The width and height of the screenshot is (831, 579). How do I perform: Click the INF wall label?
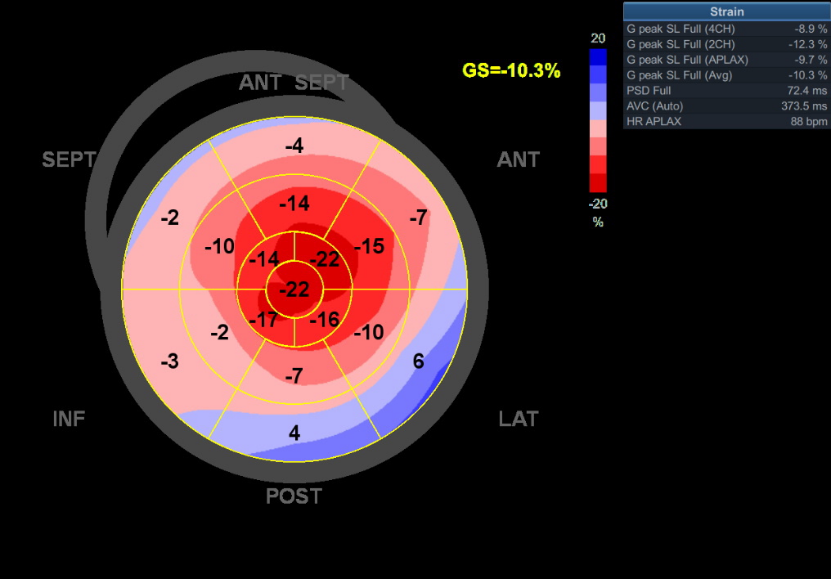point(69,419)
